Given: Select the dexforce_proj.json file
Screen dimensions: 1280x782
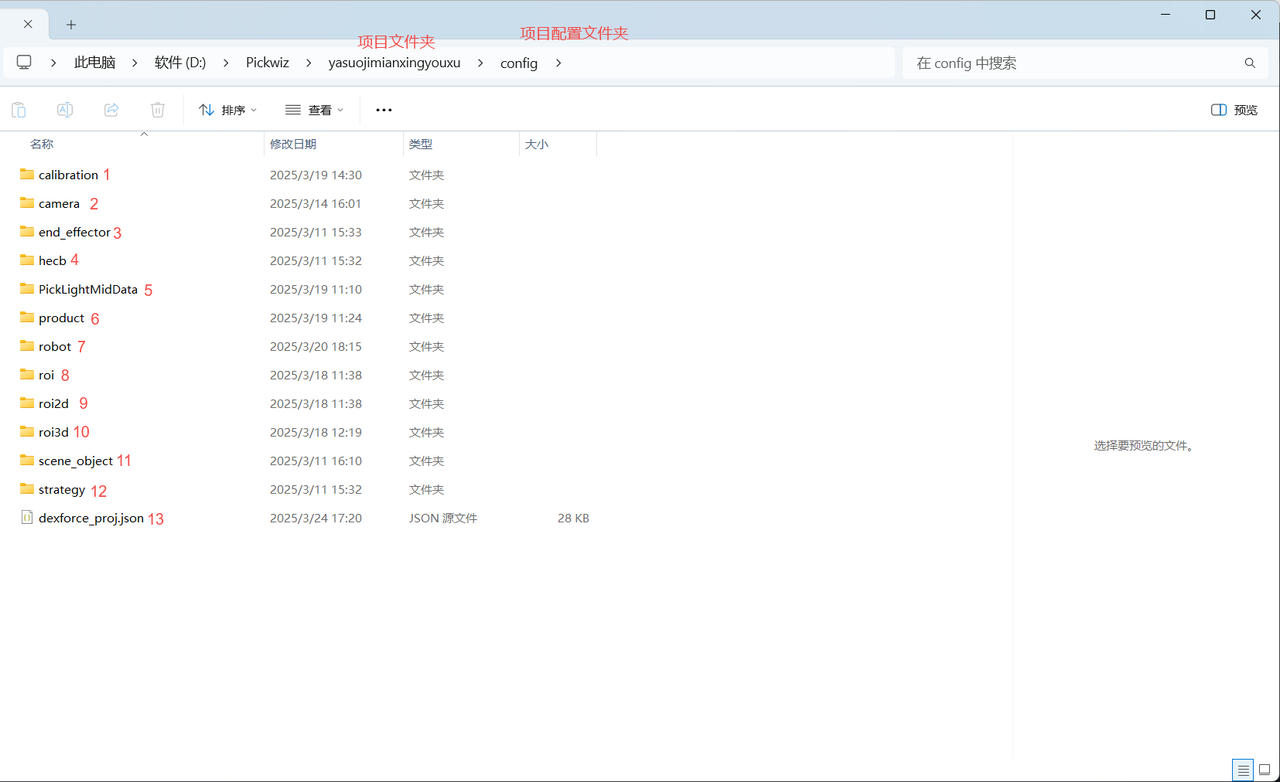Looking at the screenshot, I should tap(90, 518).
